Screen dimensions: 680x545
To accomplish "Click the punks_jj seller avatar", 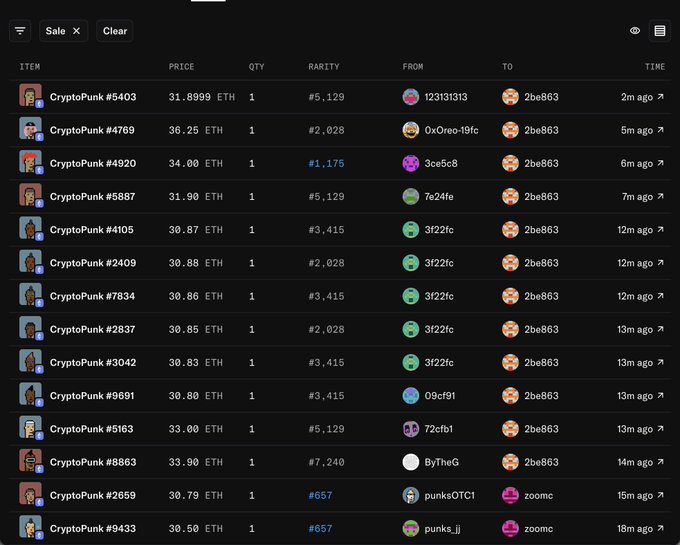I will point(411,529).
